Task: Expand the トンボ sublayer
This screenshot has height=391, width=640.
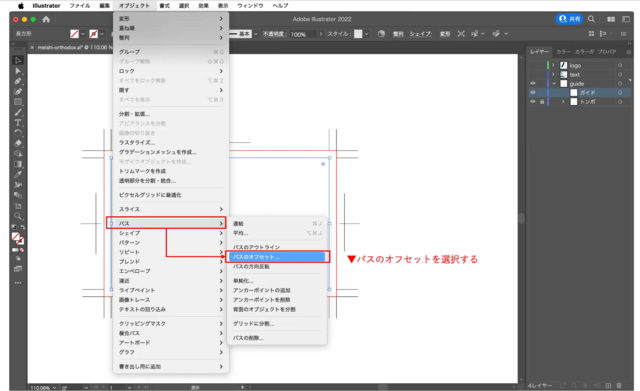Action: [x=563, y=102]
